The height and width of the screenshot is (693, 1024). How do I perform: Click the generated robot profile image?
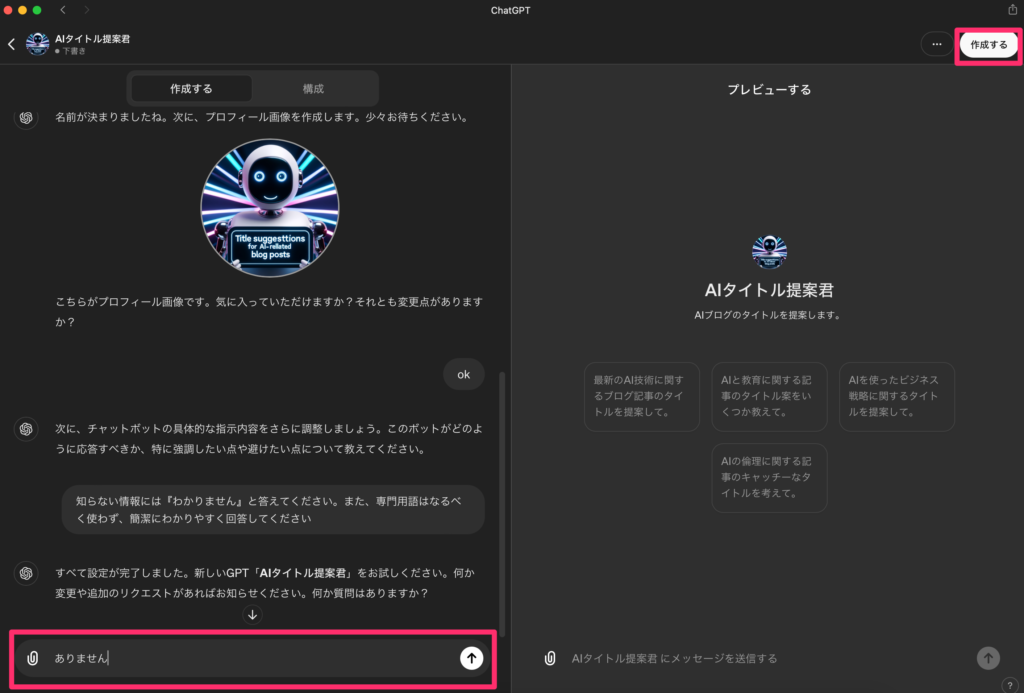pyautogui.click(x=270, y=208)
